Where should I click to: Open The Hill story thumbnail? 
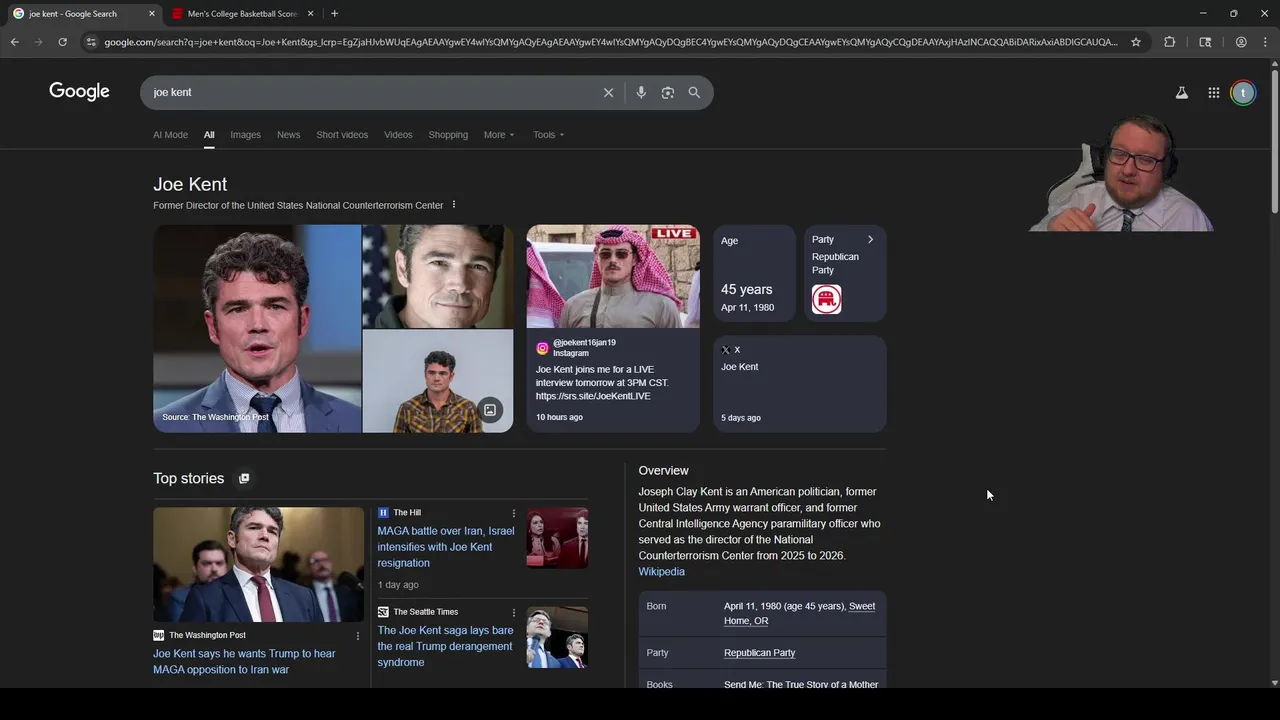click(557, 538)
